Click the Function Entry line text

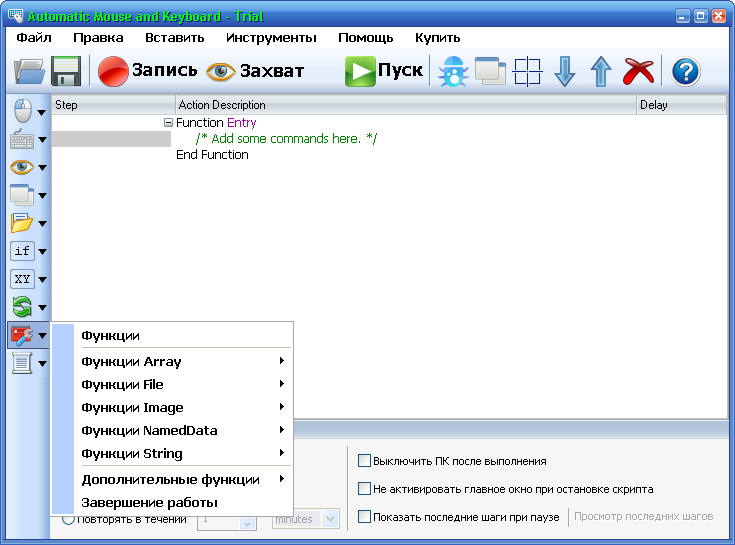(x=216, y=123)
